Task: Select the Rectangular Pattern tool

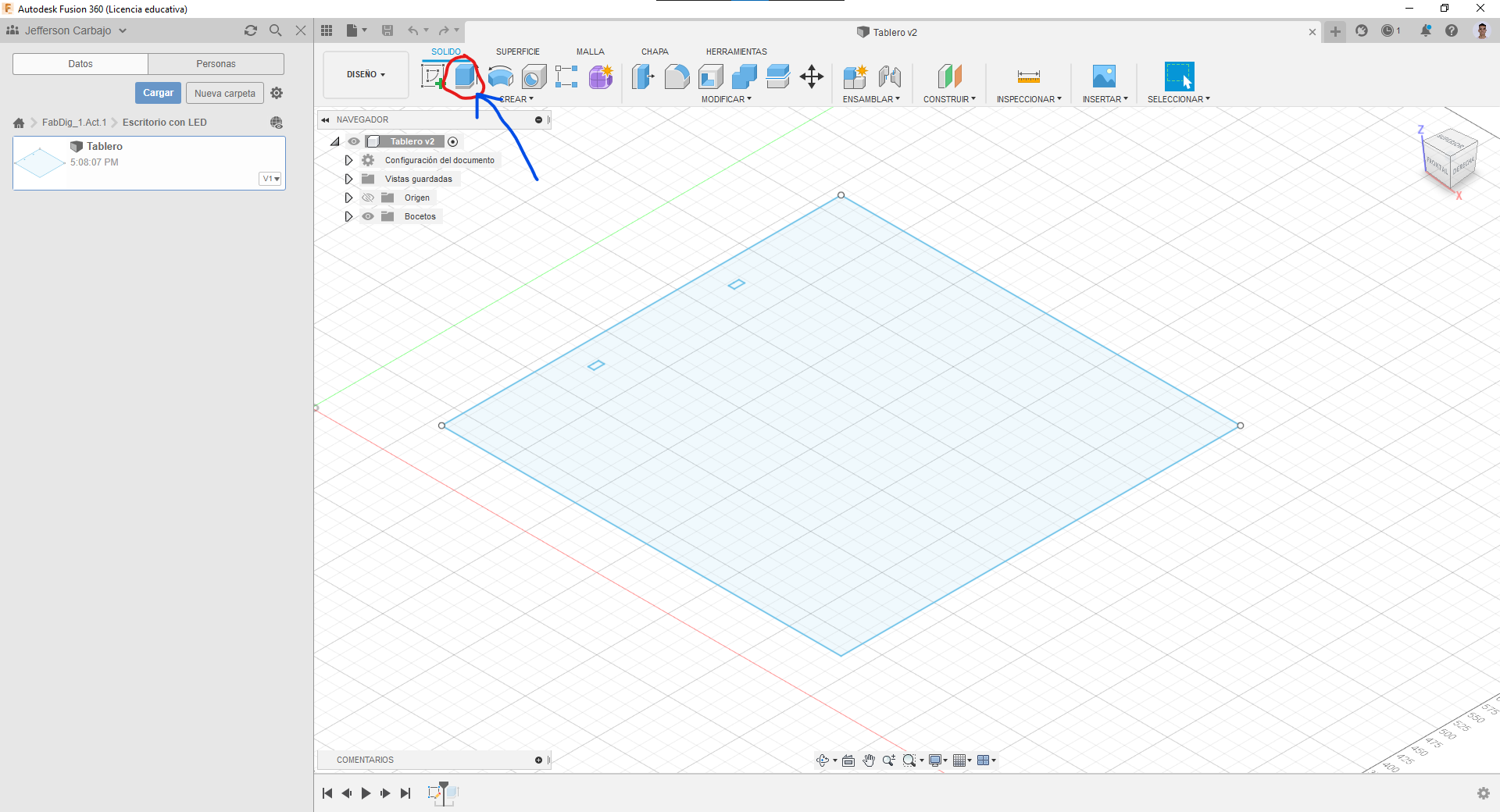Action: coord(566,77)
